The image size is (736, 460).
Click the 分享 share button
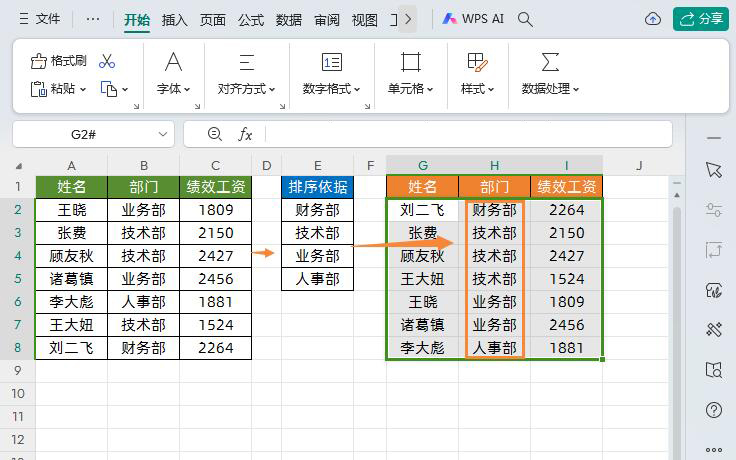[x=701, y=19]
